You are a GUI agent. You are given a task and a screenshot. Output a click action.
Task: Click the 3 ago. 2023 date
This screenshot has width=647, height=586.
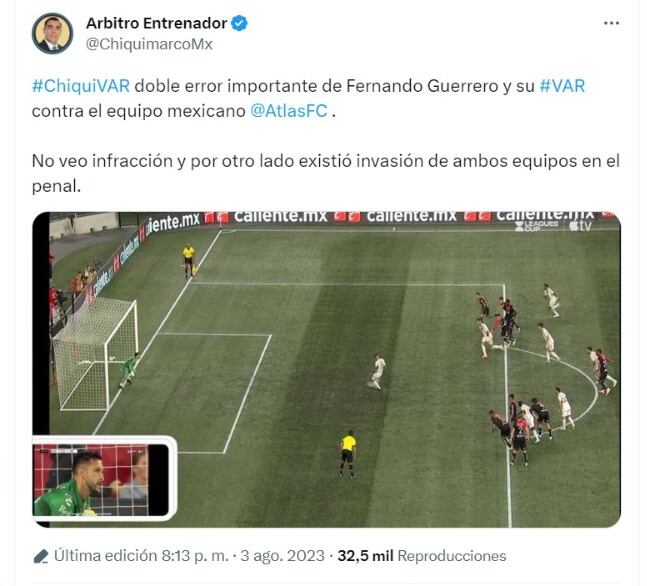pos(283,556)
